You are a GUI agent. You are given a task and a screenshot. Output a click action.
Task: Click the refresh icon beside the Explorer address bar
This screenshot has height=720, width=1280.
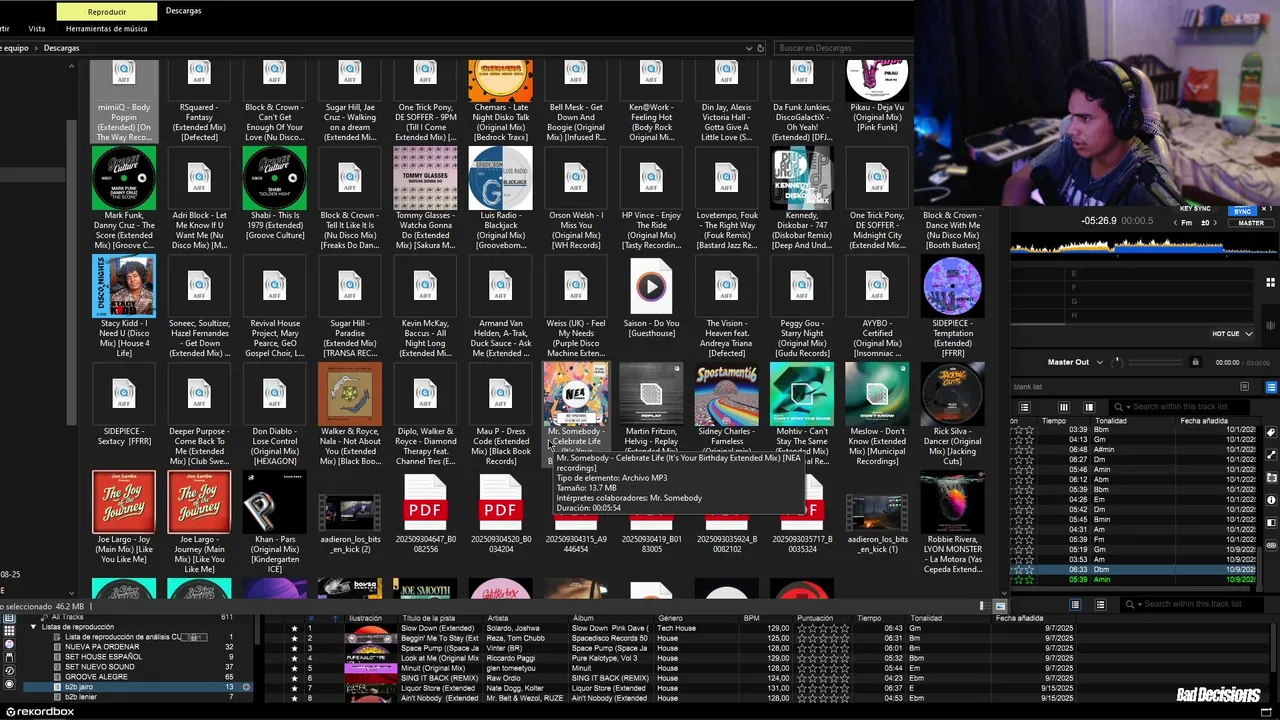(760, 48)
